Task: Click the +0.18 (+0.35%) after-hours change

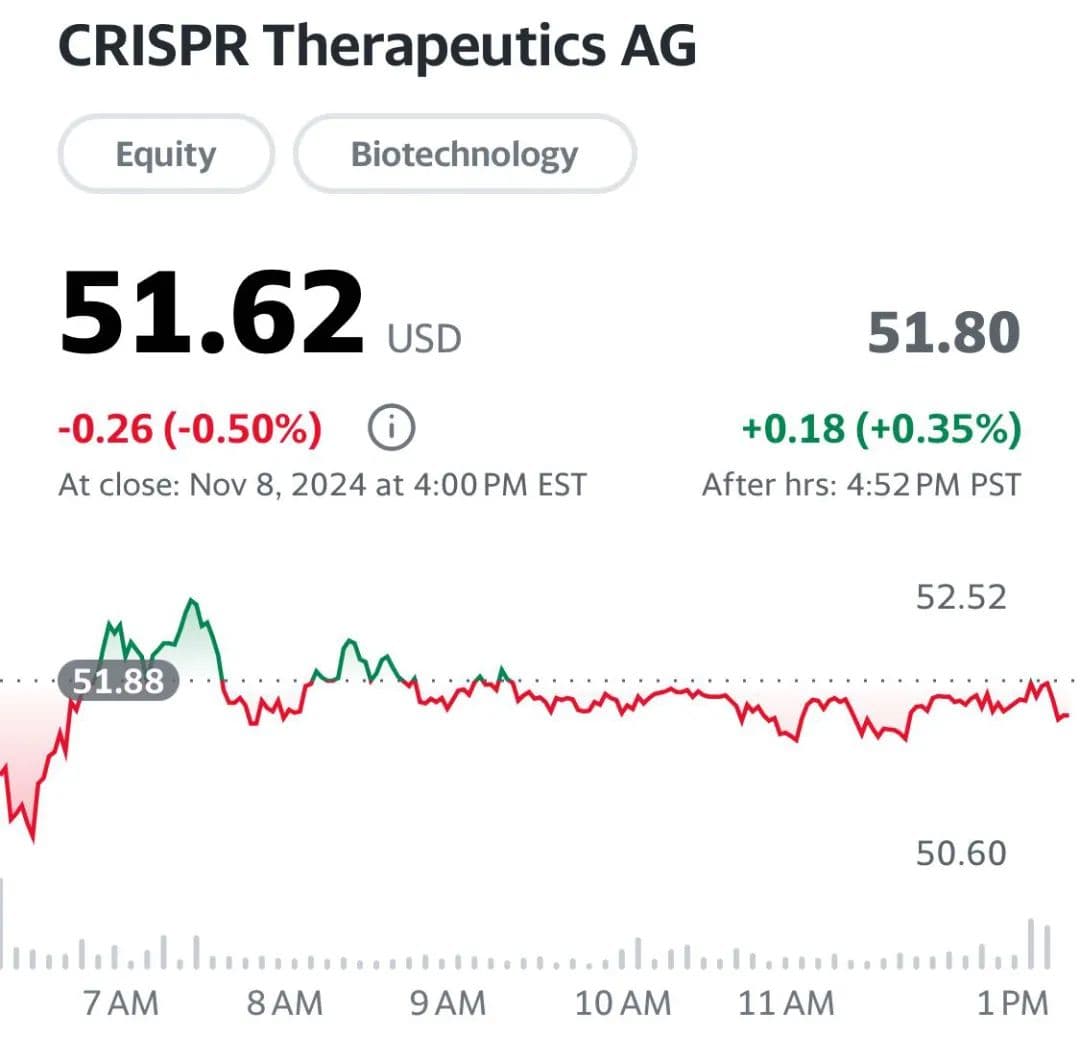Action: (x=881, y=429)
